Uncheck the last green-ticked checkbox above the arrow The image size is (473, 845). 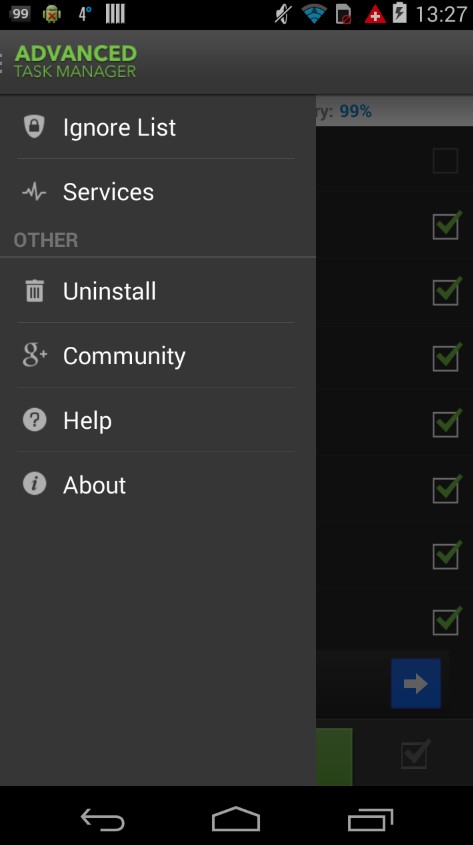[x=447, y=621]
